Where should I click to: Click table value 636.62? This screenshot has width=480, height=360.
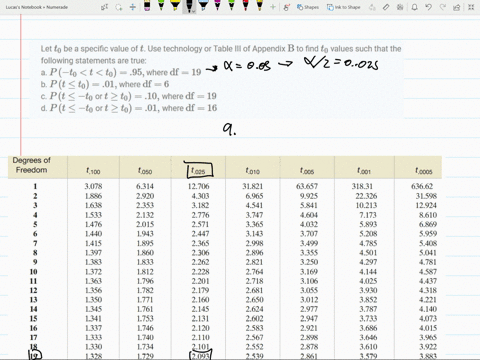point(422,186)
